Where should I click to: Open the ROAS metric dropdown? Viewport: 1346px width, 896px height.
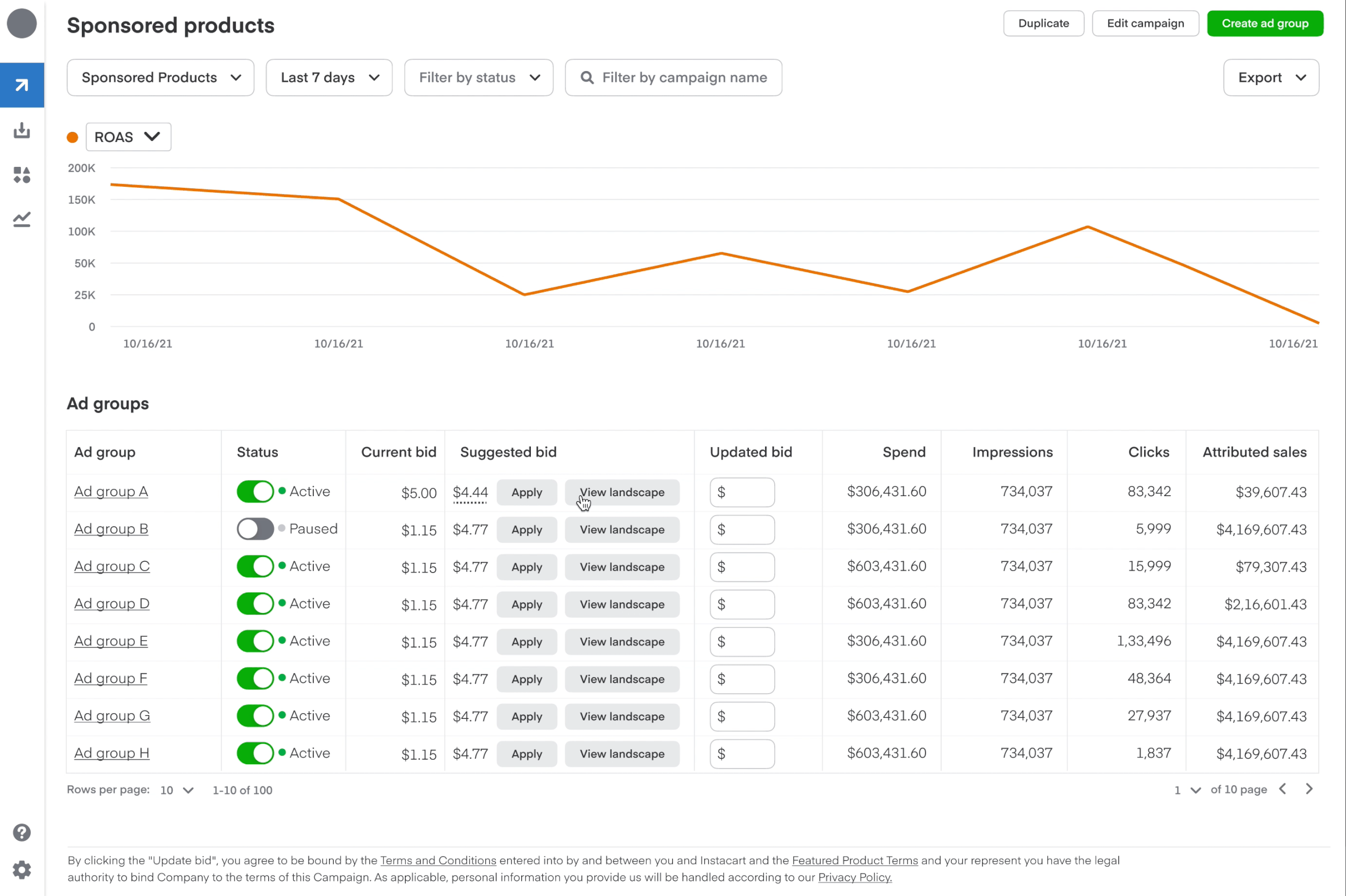(x=128, y=137)
